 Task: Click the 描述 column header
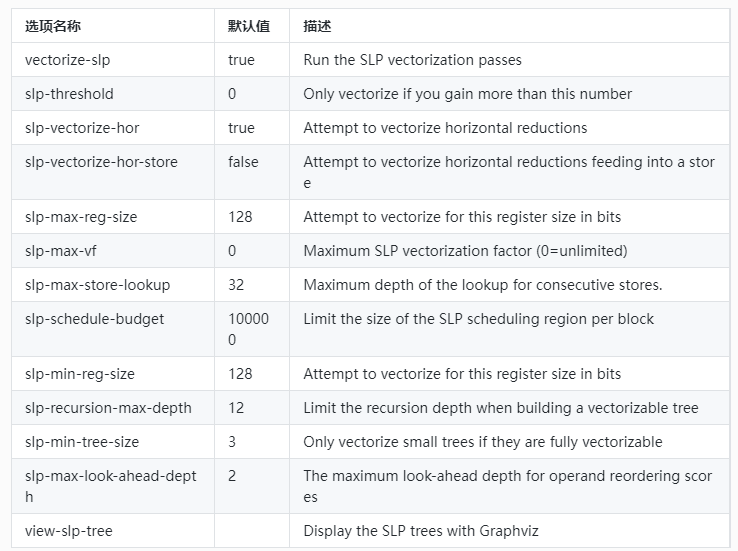coord(317,26)
